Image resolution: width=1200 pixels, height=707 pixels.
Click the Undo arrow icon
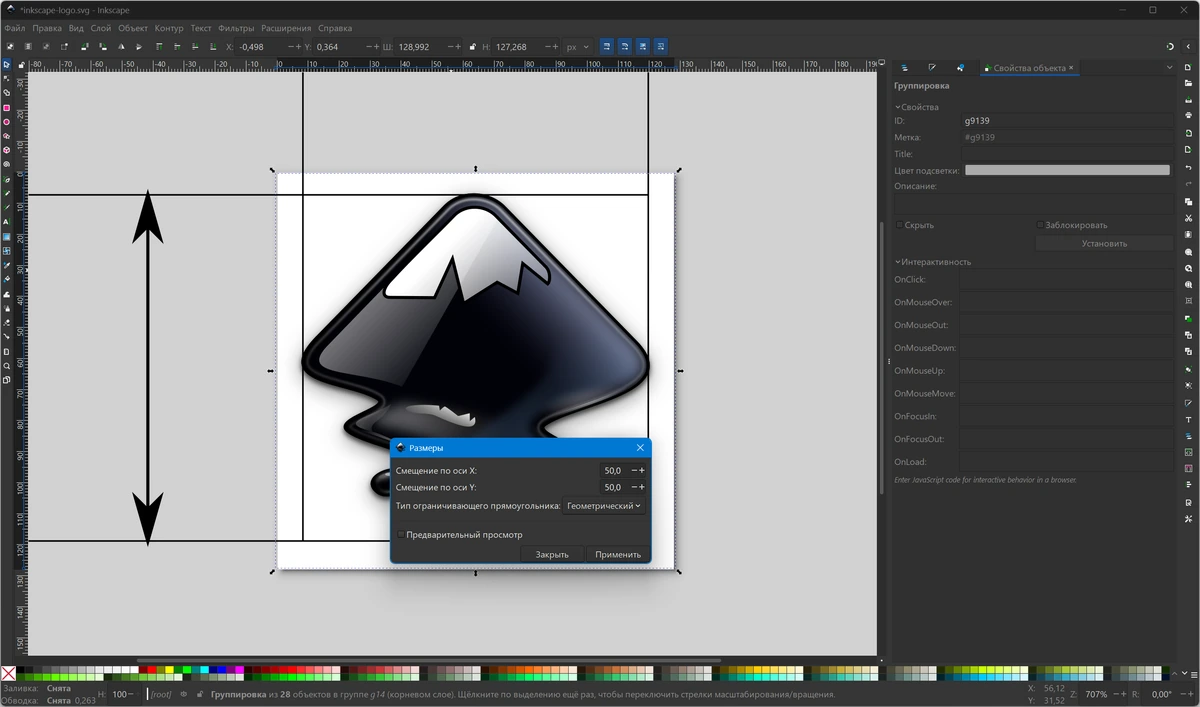coord(1188,168)
